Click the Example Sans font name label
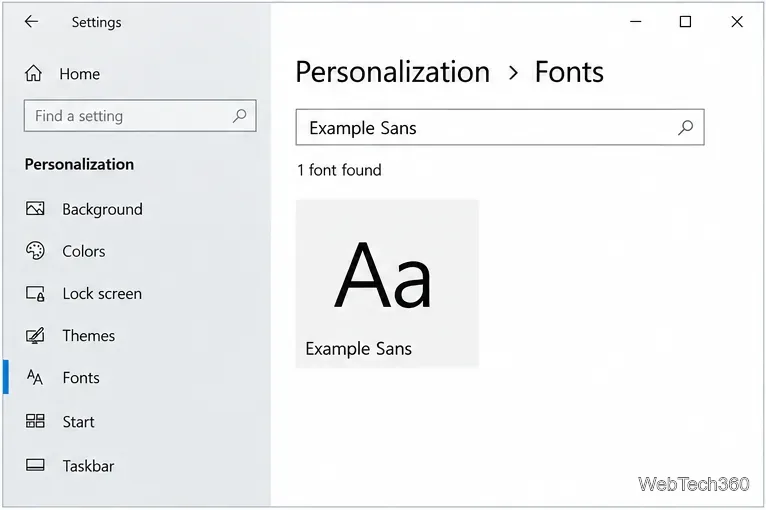 (359, 349)
